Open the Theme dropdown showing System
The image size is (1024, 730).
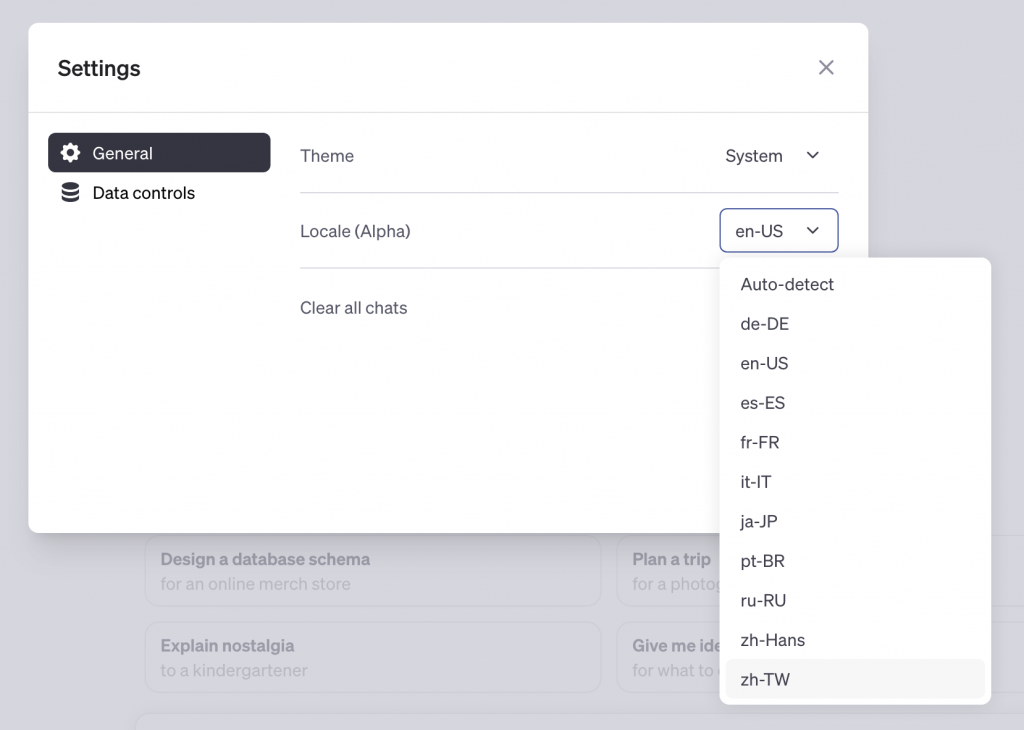coord(772,156)
